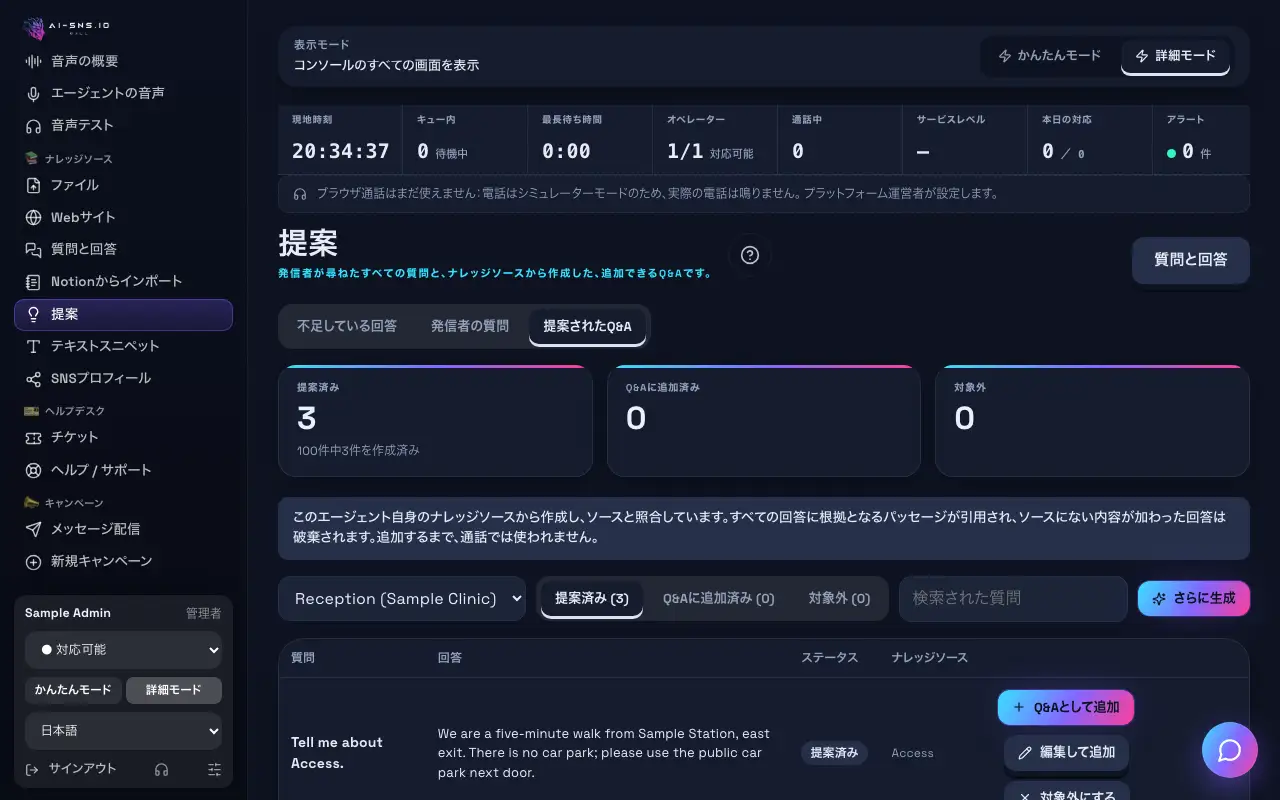Screen dimensions: 1280x800
Task: Open エージェントの音声 microphone item
Action: coord(123,93)
